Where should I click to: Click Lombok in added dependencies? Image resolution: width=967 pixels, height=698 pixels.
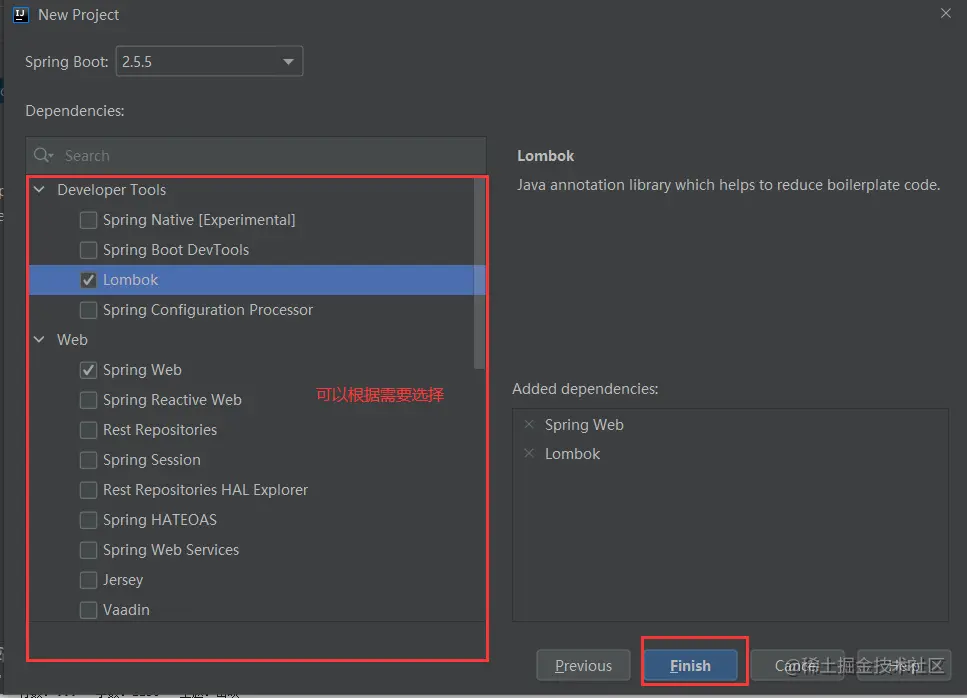[572, 454]
